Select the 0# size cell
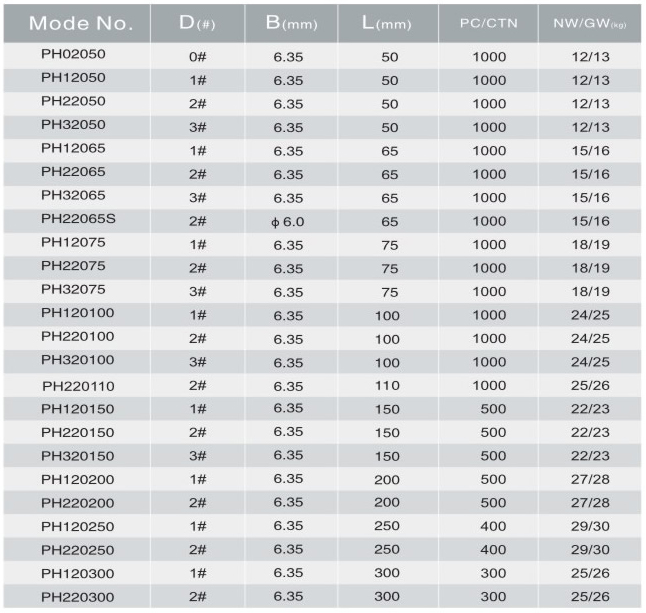Image resolution: width=646 pixels, height=613 pixels. [197, 56]
